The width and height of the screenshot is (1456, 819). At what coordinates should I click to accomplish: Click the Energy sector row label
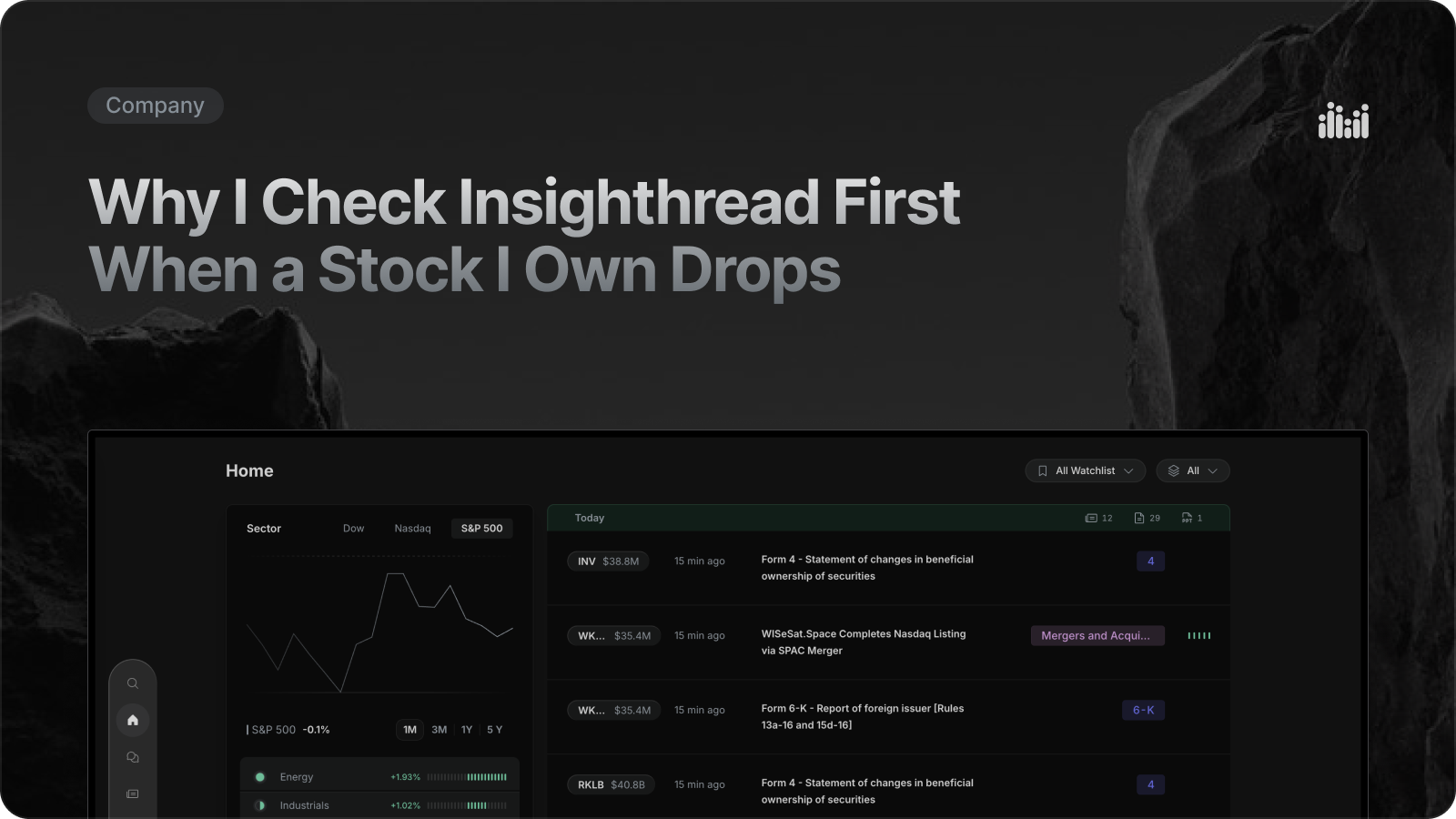(x=297, y=777)
